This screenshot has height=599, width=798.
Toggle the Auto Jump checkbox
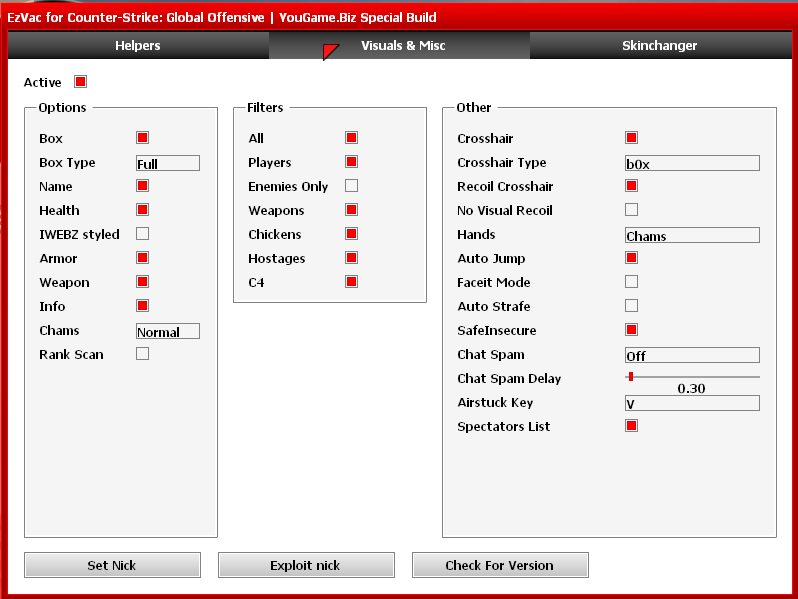(x=632, y=258)
